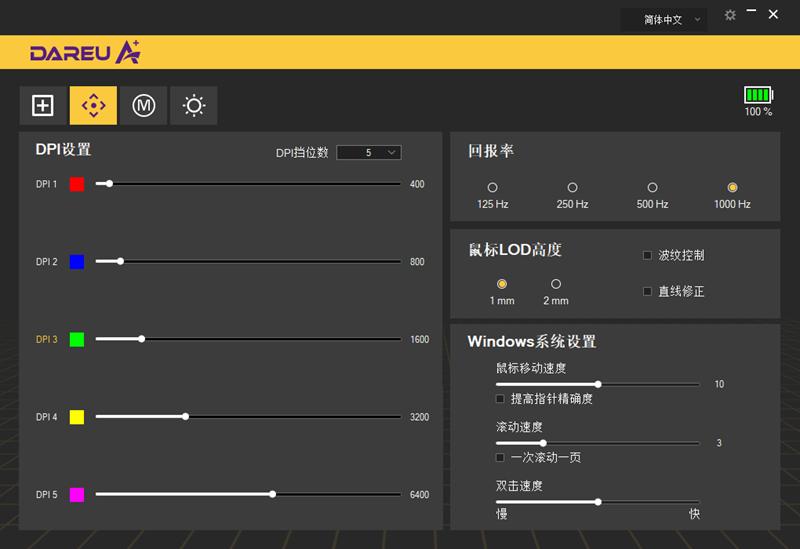Pick the magenta DPI 5 color swatch
The height and width of the screenshot is (549, 800).
click(x=77, y=494)
